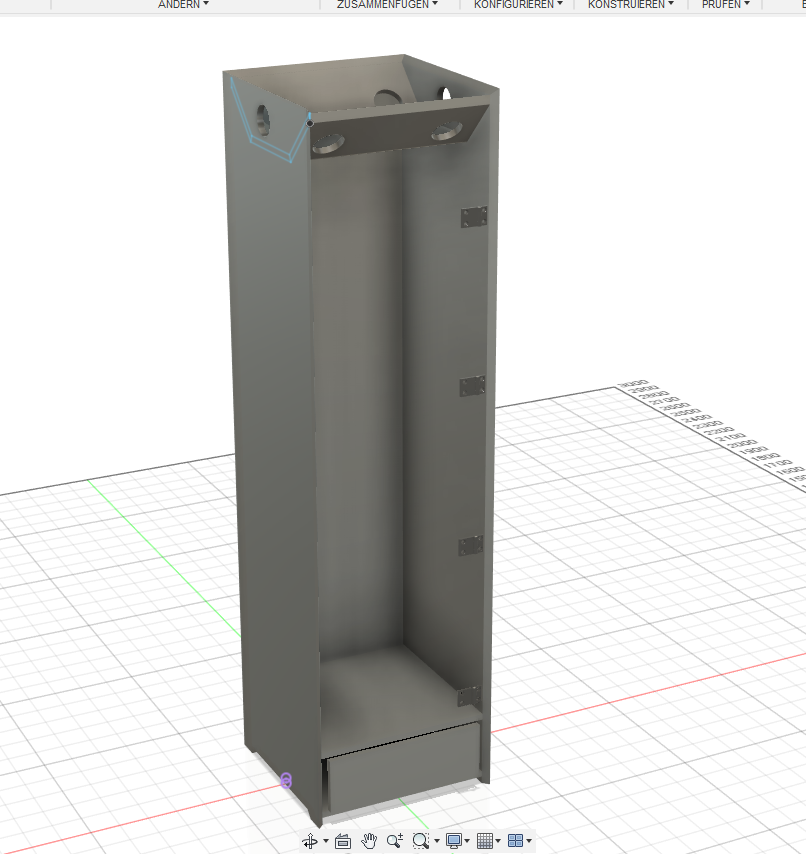Open the PRÜFEN toolbar menu
The width and height of the screenshot is (806, 854).
[726, 4]
